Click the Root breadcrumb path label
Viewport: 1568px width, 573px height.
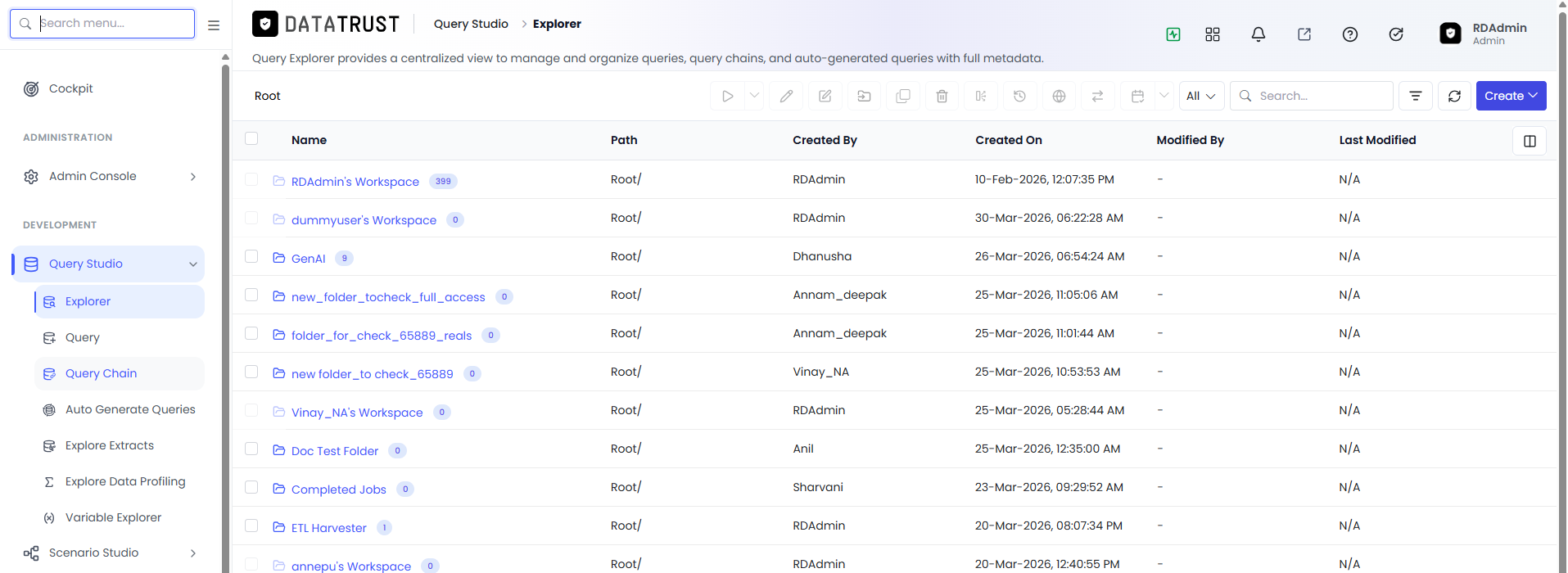pos(267,96)
